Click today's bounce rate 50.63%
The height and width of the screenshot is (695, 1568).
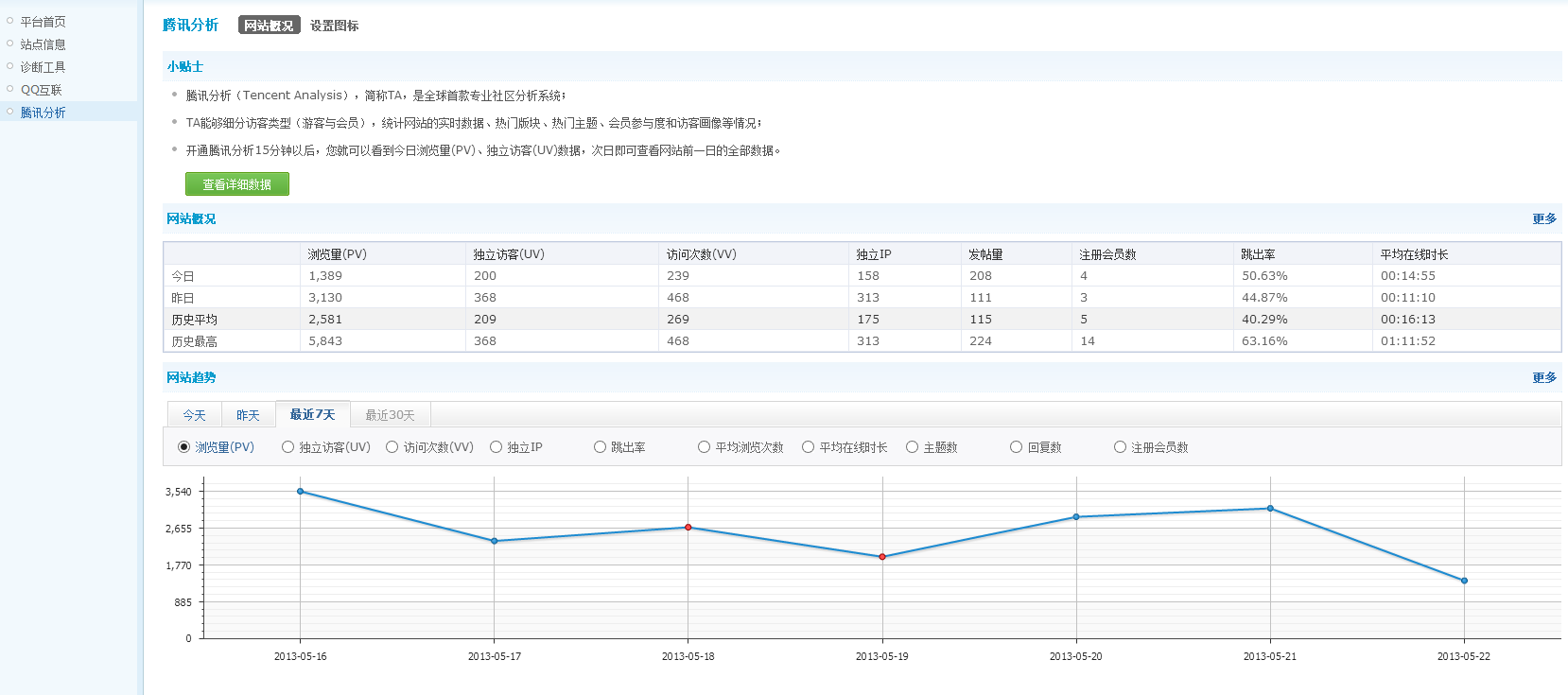(1264, 276)
